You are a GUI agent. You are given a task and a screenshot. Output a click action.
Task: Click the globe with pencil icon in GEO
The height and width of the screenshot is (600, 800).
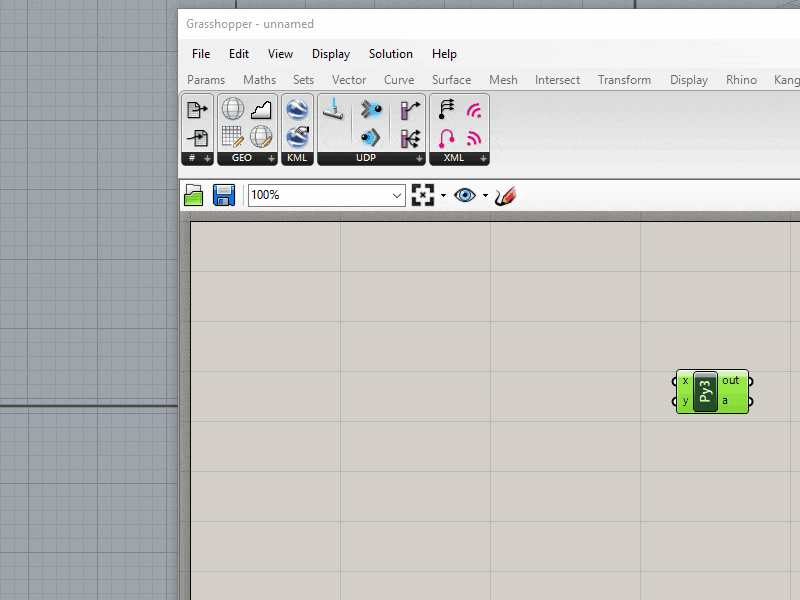tap(261, 137)
